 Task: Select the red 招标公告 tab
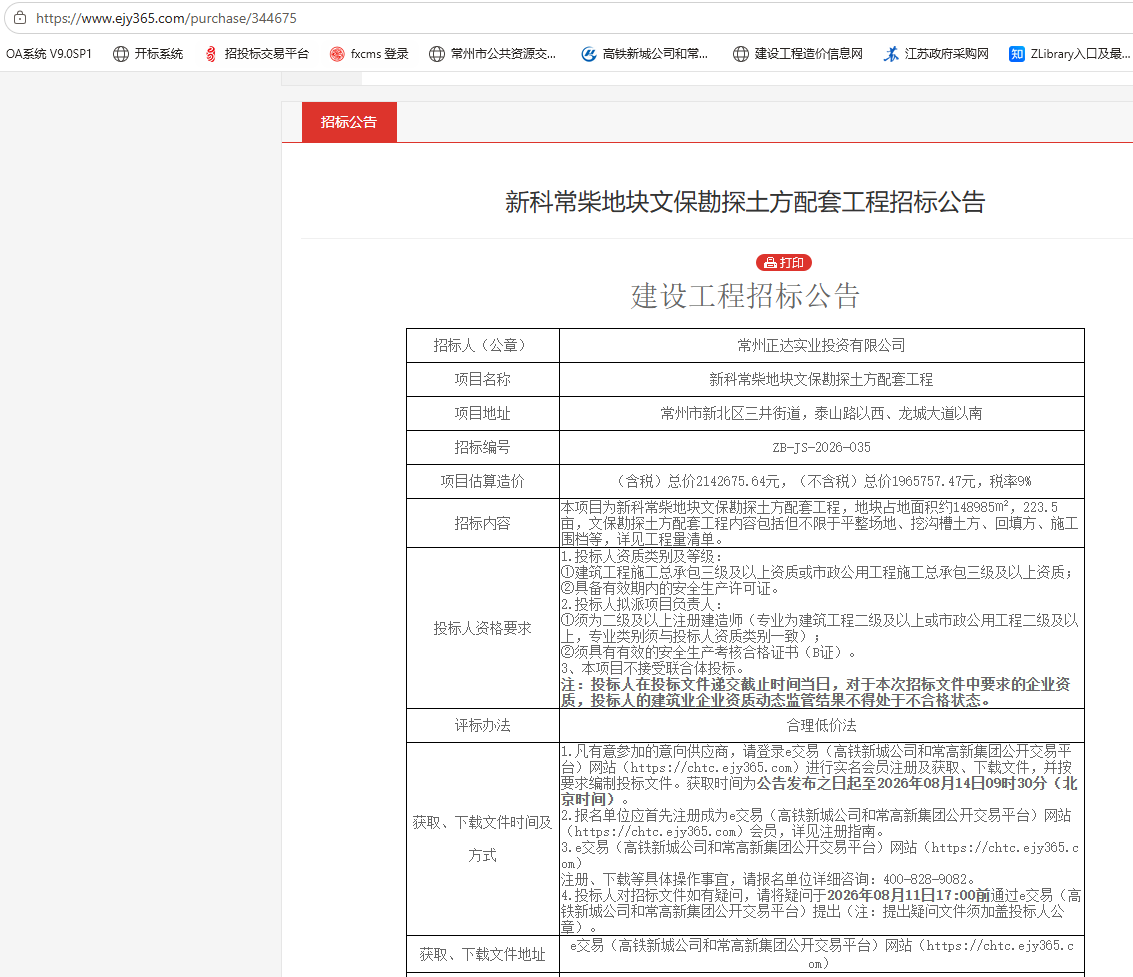(349, 122)
